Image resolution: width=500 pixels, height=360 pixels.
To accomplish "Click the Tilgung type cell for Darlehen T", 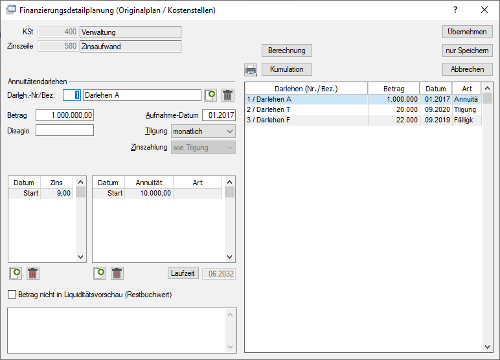I will point(467,110).
